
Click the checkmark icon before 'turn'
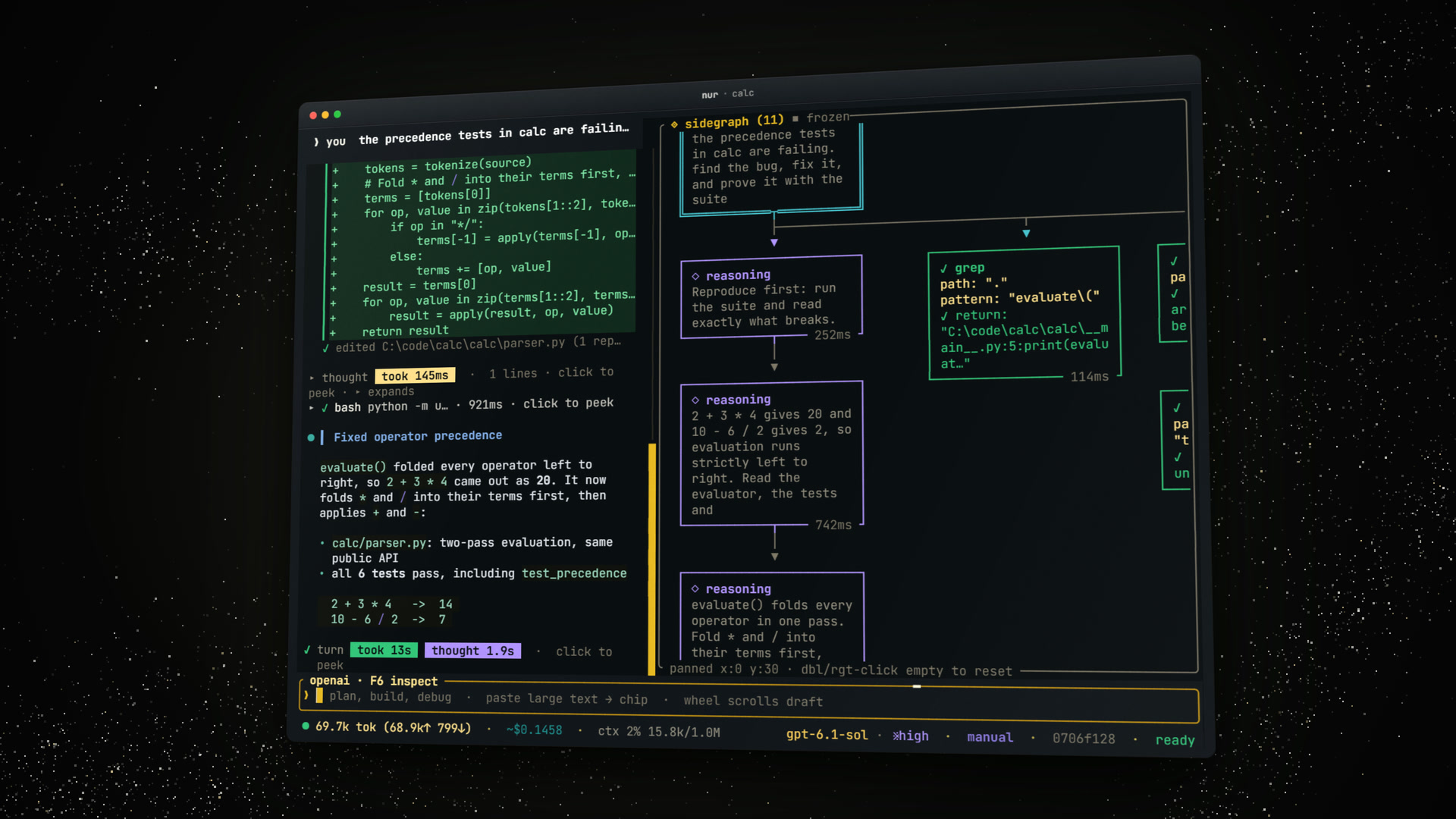click(x=307, y=650)
